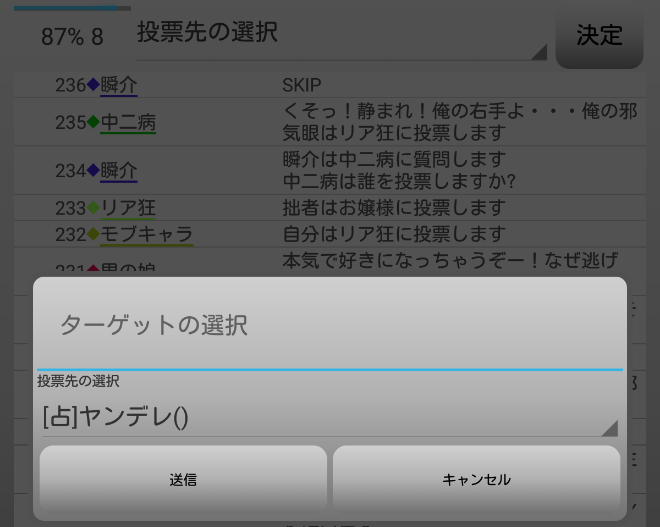Tap the underlined 中二病 player name
This screenshot has height=527, width=660.
[x=128, y=123]
